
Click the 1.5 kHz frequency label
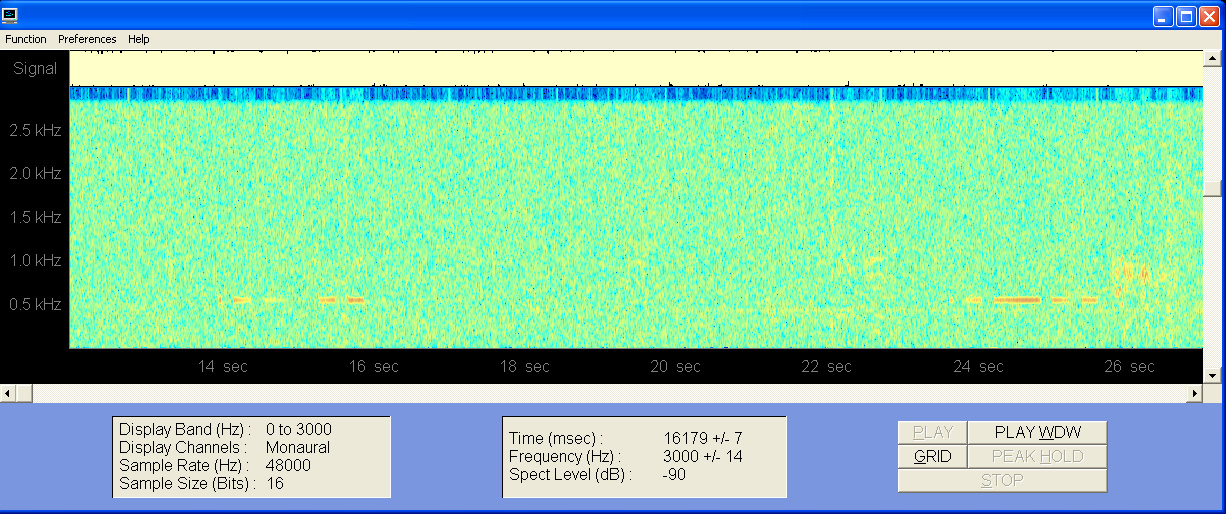[x=35, y=217]
